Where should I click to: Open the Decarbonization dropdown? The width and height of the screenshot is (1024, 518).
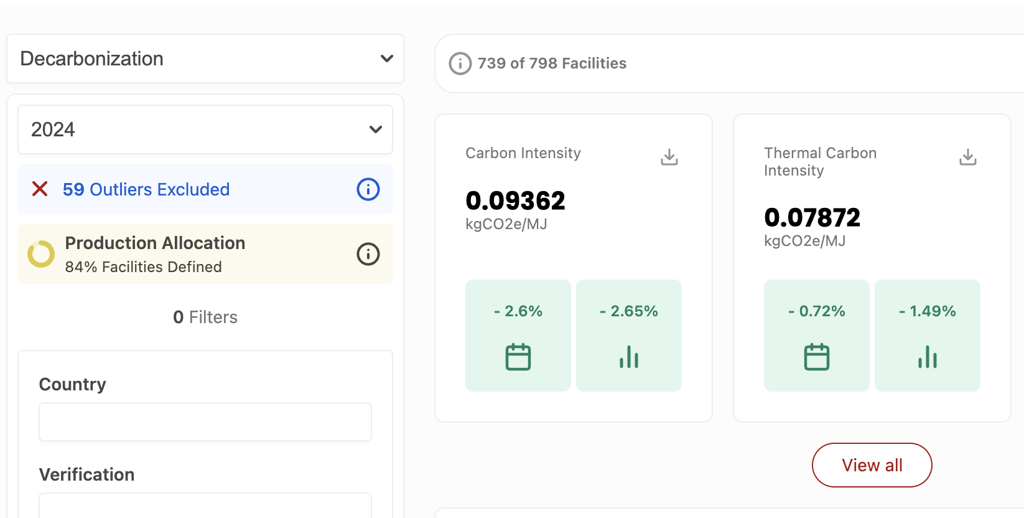point(205,59)
